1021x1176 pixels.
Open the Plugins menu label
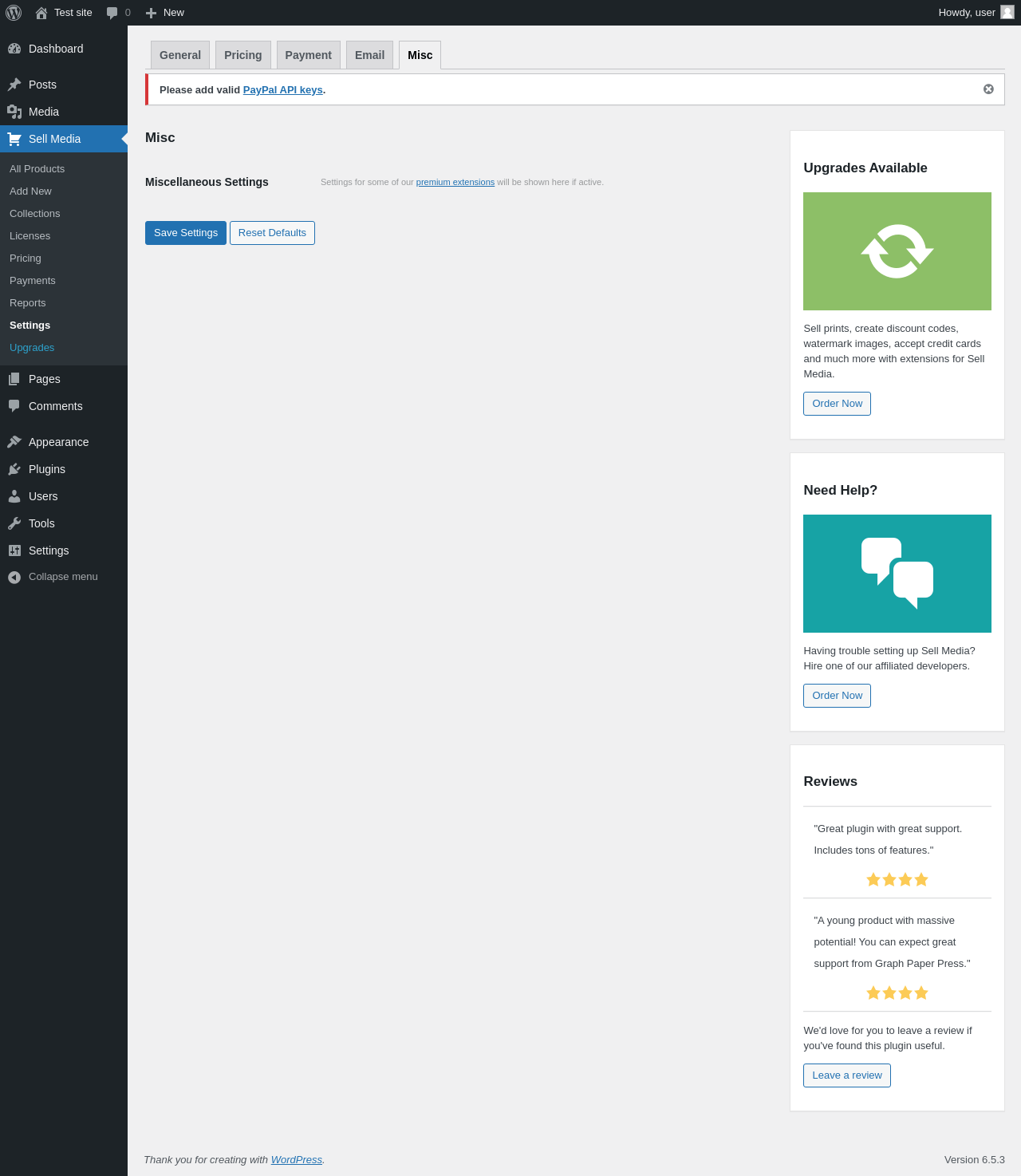[x=47, y=469]
